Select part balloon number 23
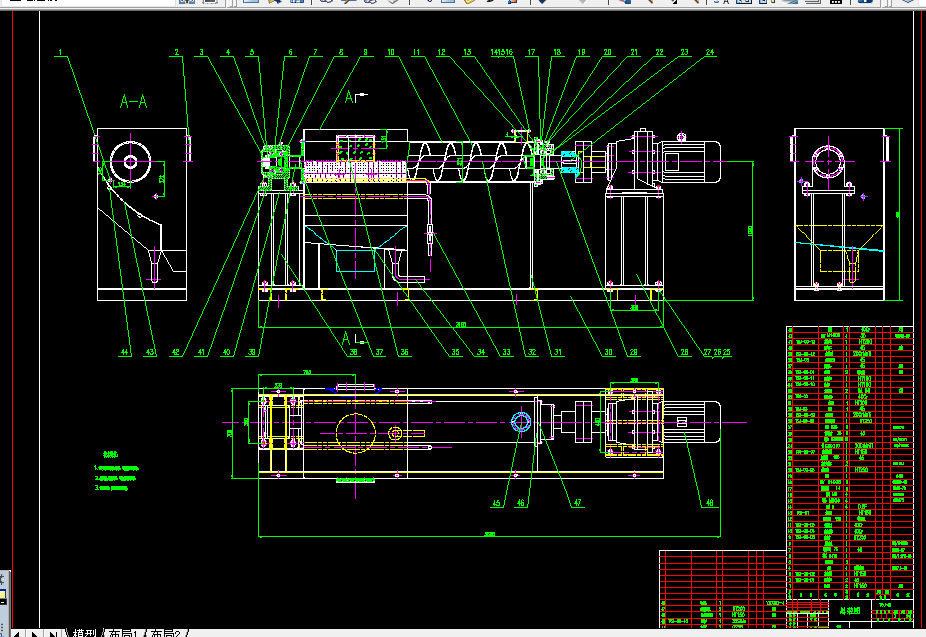The height and width of the screenshot is (637, 926). click(x=684, y=53)
